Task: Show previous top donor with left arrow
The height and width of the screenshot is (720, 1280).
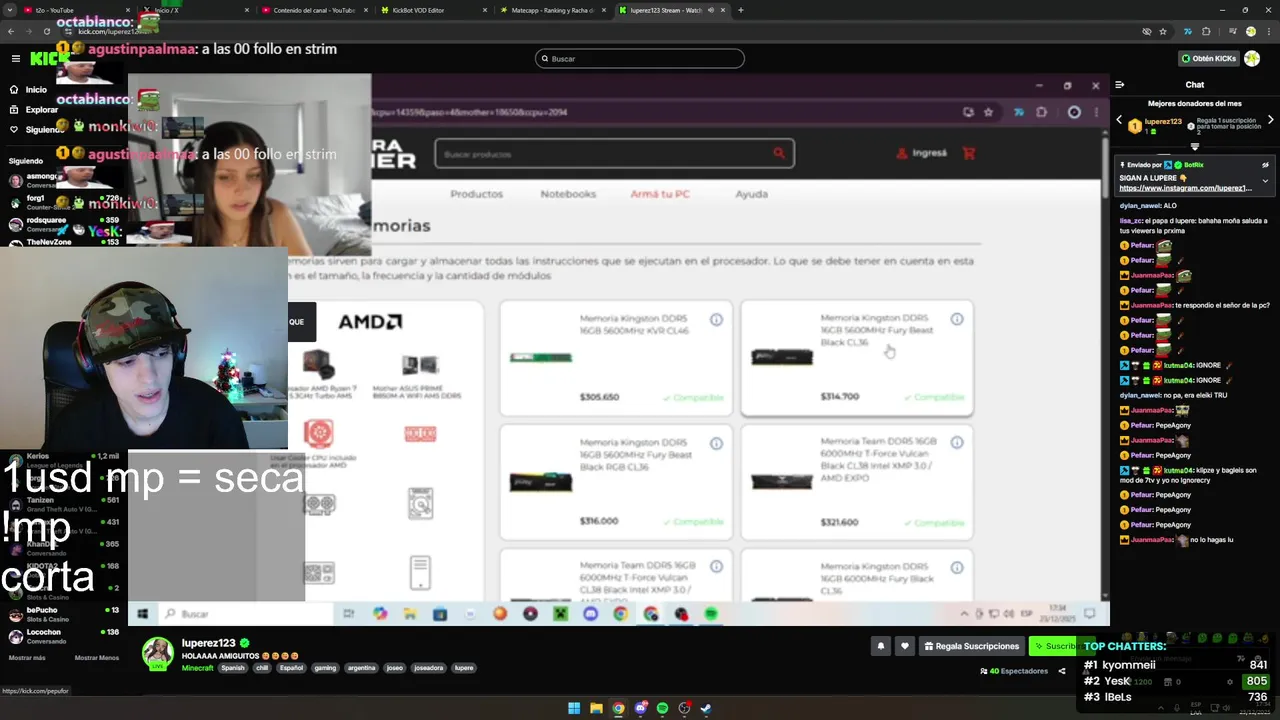Action: click(x=1119, y=120)
